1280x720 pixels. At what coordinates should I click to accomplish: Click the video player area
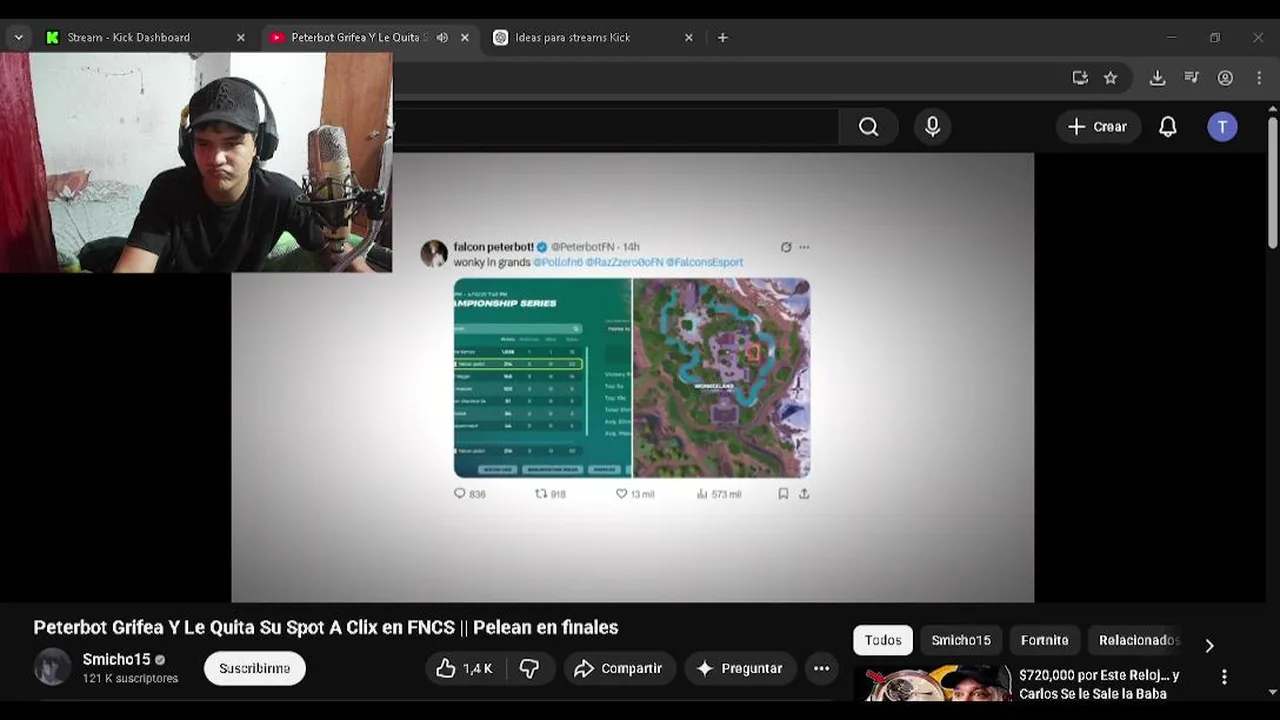click(633, 377)
